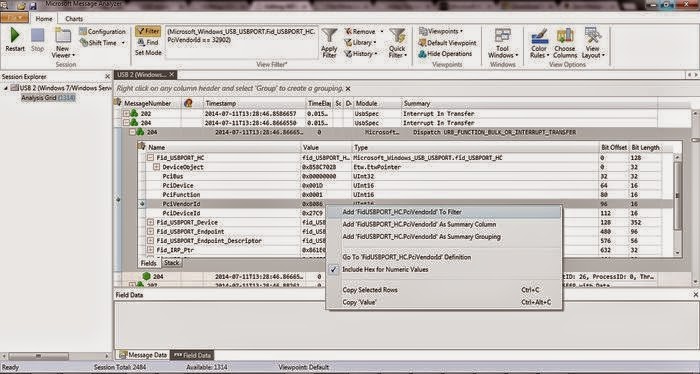This screenshot has width=700, height=374.
Task: Open the Message Data tab
Action: [x=143, y=355]
